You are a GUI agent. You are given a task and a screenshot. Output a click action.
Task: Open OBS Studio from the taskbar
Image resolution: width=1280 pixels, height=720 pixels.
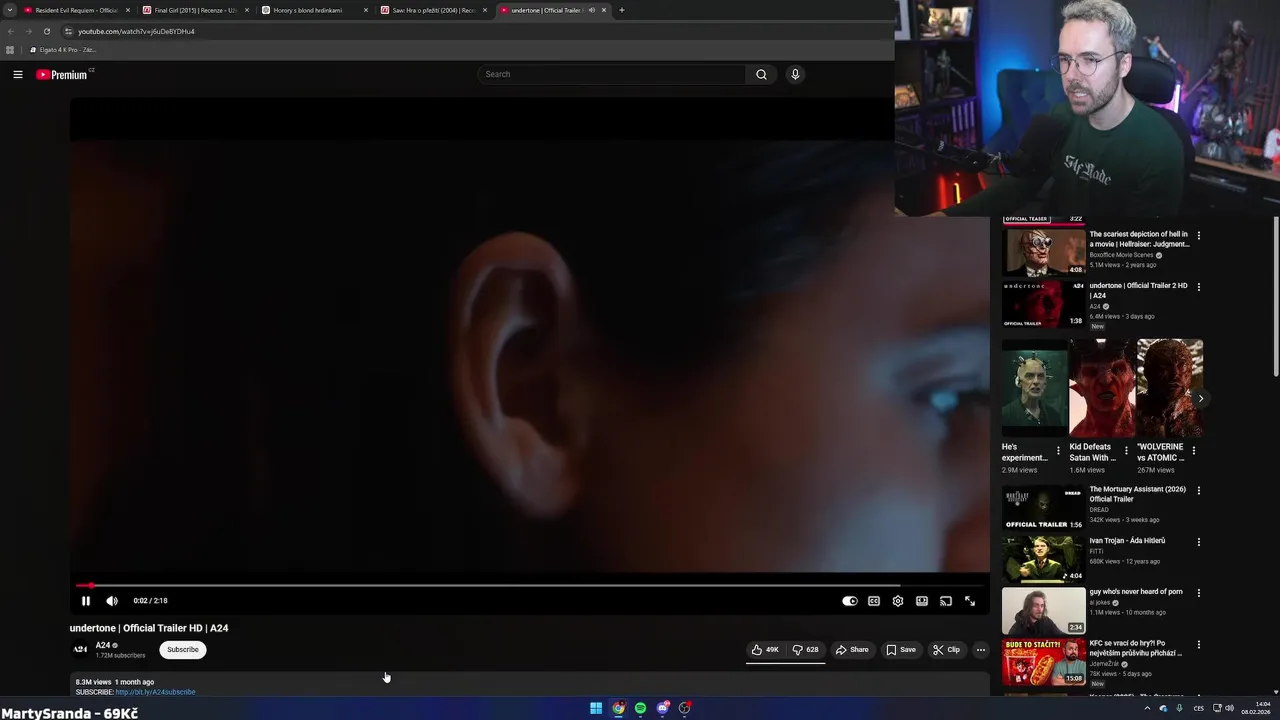[x=684, y=708]
